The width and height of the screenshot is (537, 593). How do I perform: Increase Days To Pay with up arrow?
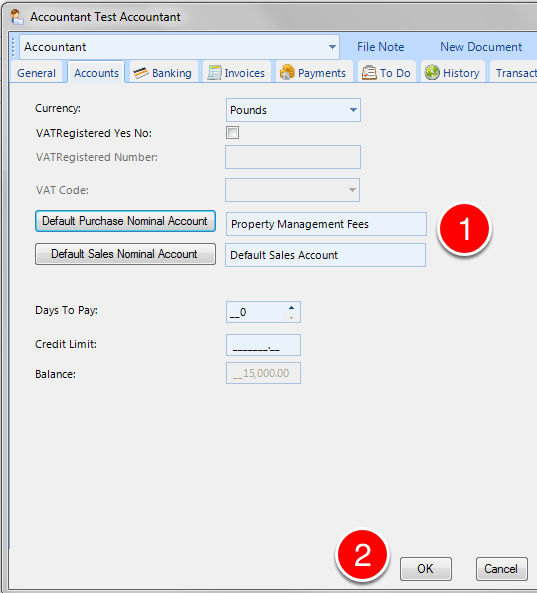291,307
